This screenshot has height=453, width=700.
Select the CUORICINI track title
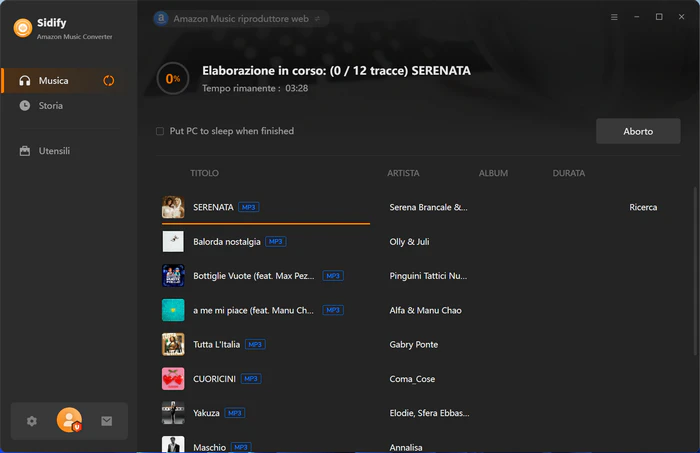pyautogui.click(x=214, y=379)
